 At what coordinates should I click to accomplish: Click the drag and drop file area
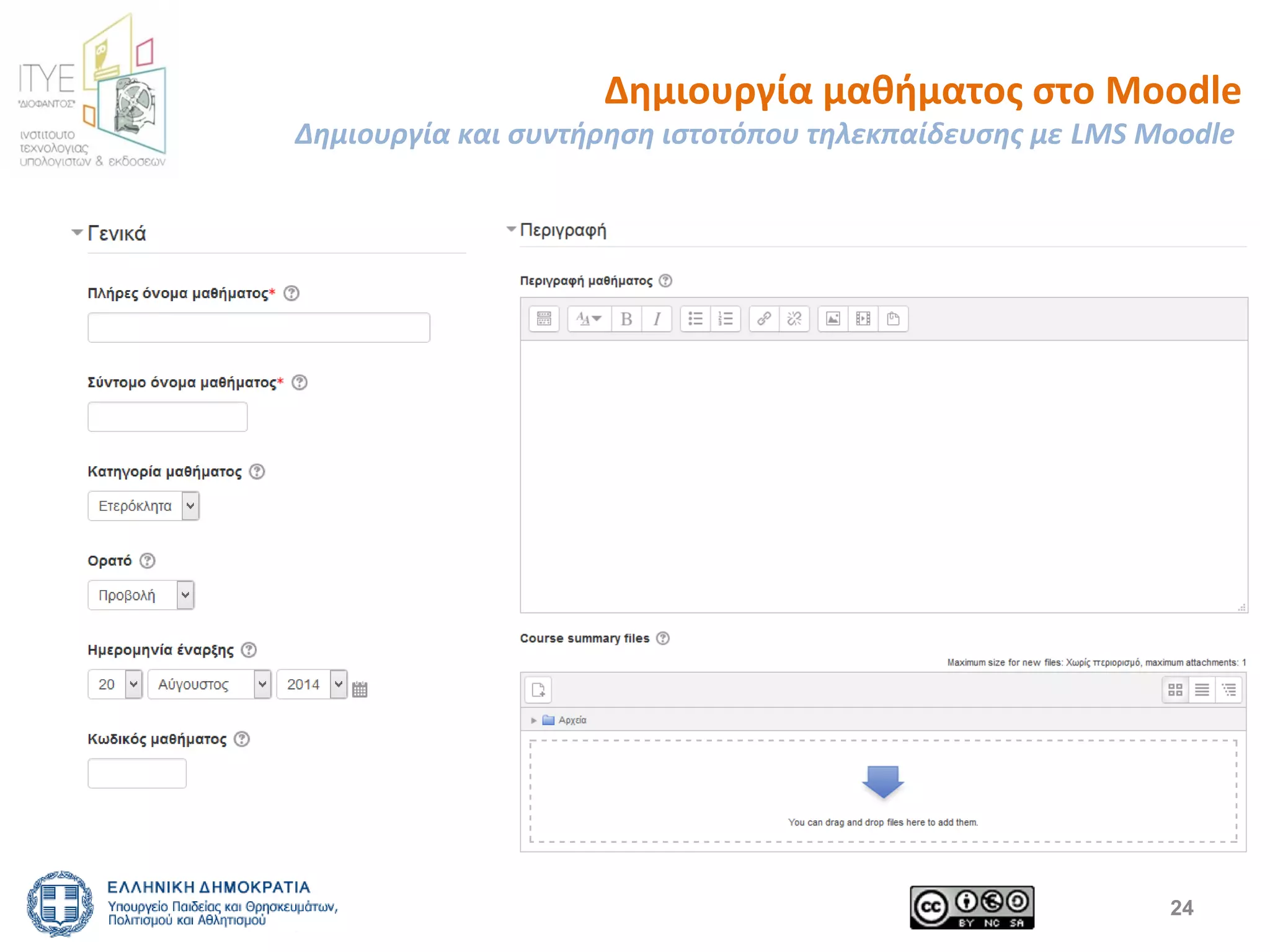click(883, 791)
